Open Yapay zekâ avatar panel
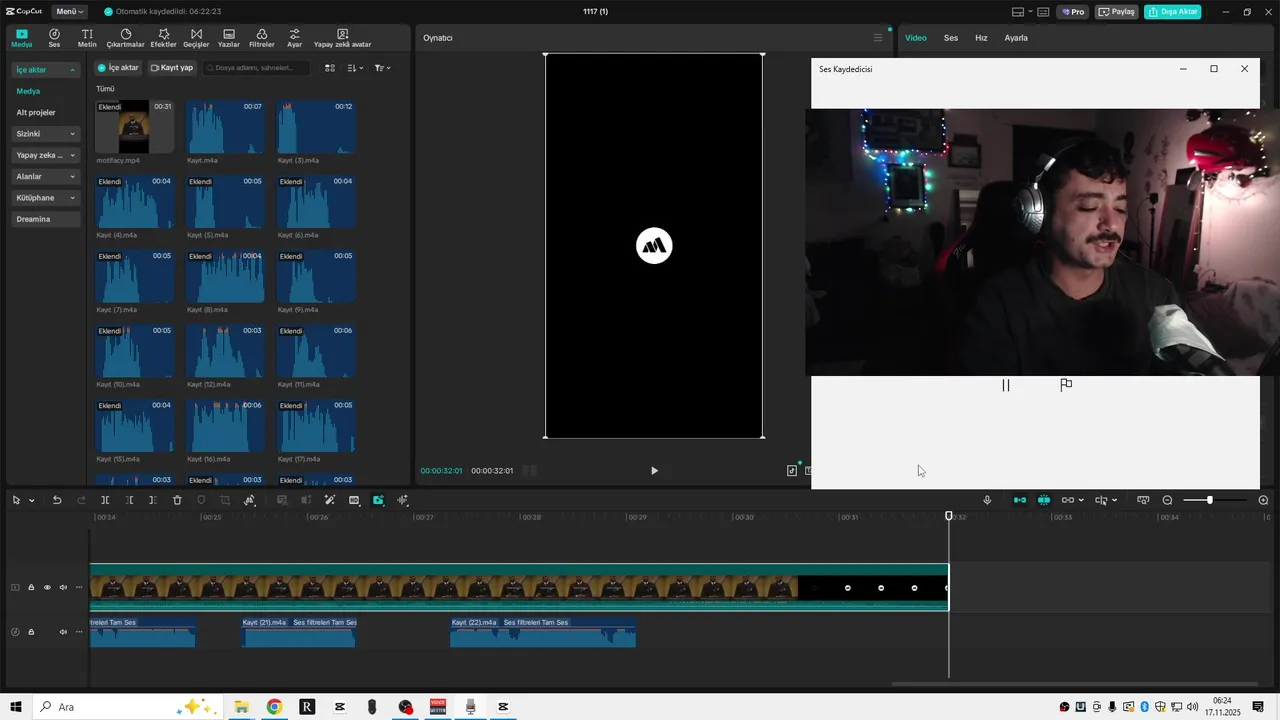The width and height of the screenshot is (1280, 720). (x=342, y=38)
